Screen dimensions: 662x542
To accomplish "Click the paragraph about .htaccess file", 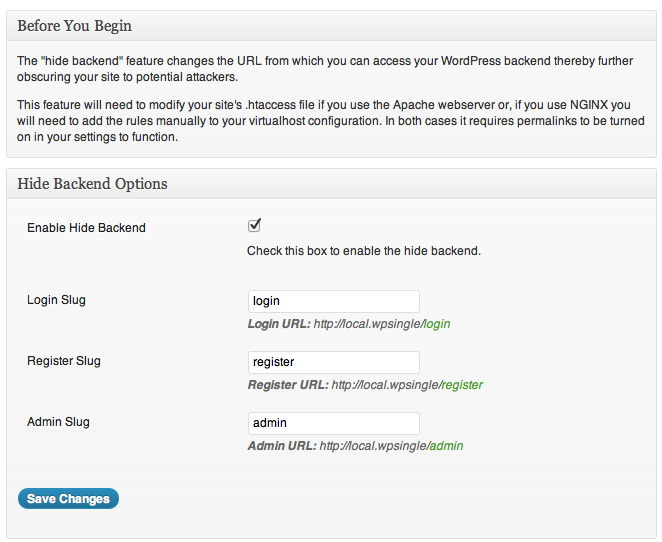I will pos(331,121).
